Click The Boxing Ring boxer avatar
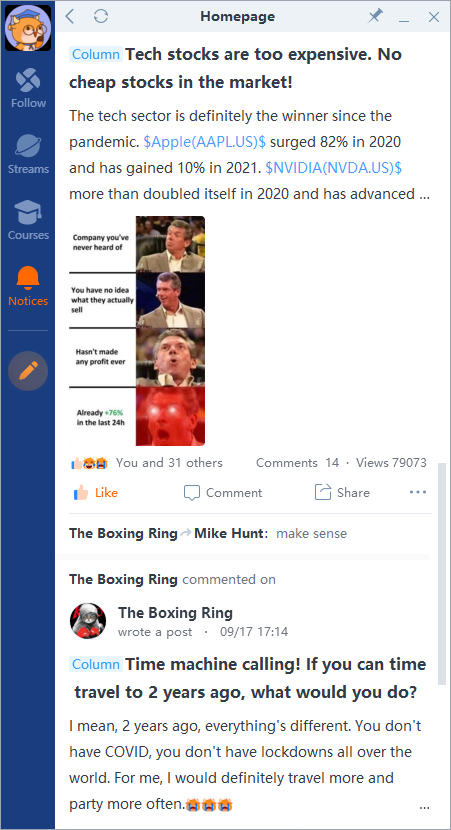451x830 pixels. [x=88, y=620]
